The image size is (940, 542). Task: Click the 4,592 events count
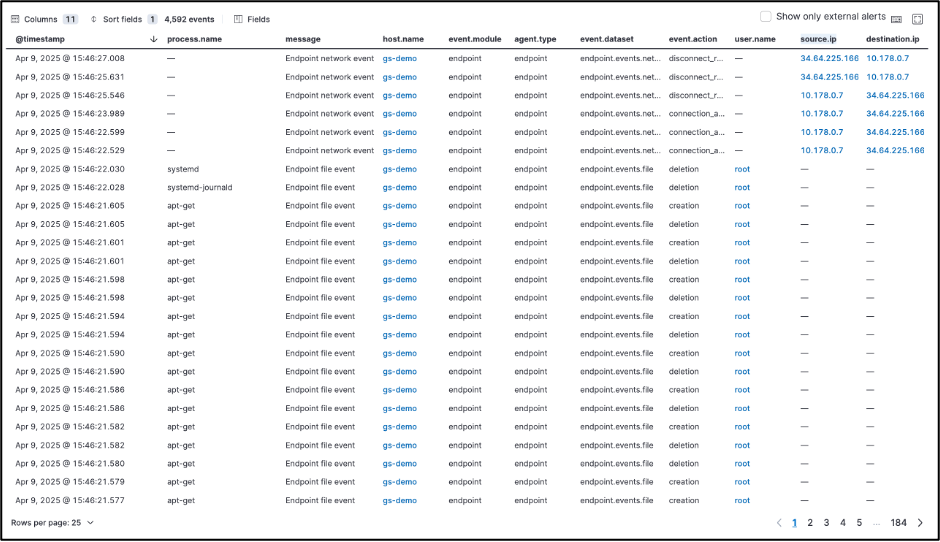(189, 19)
